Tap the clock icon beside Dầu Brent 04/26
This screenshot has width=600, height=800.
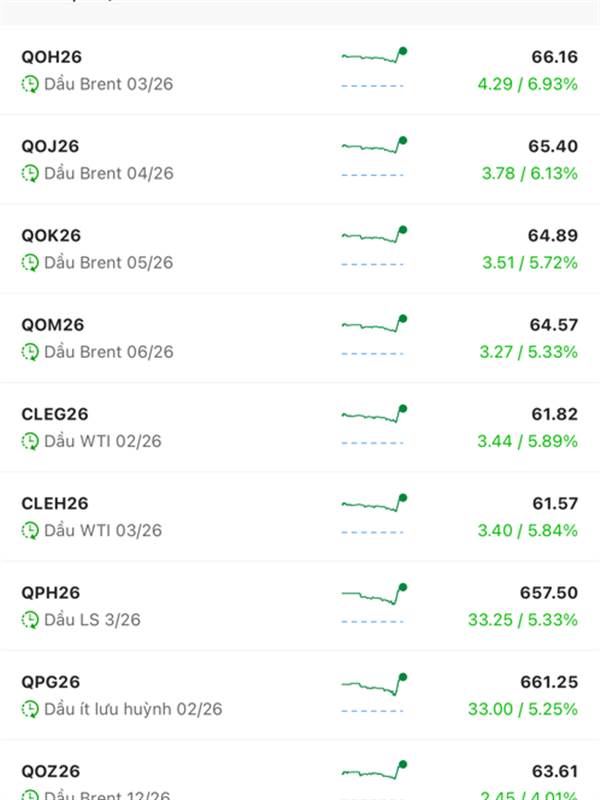30,173
